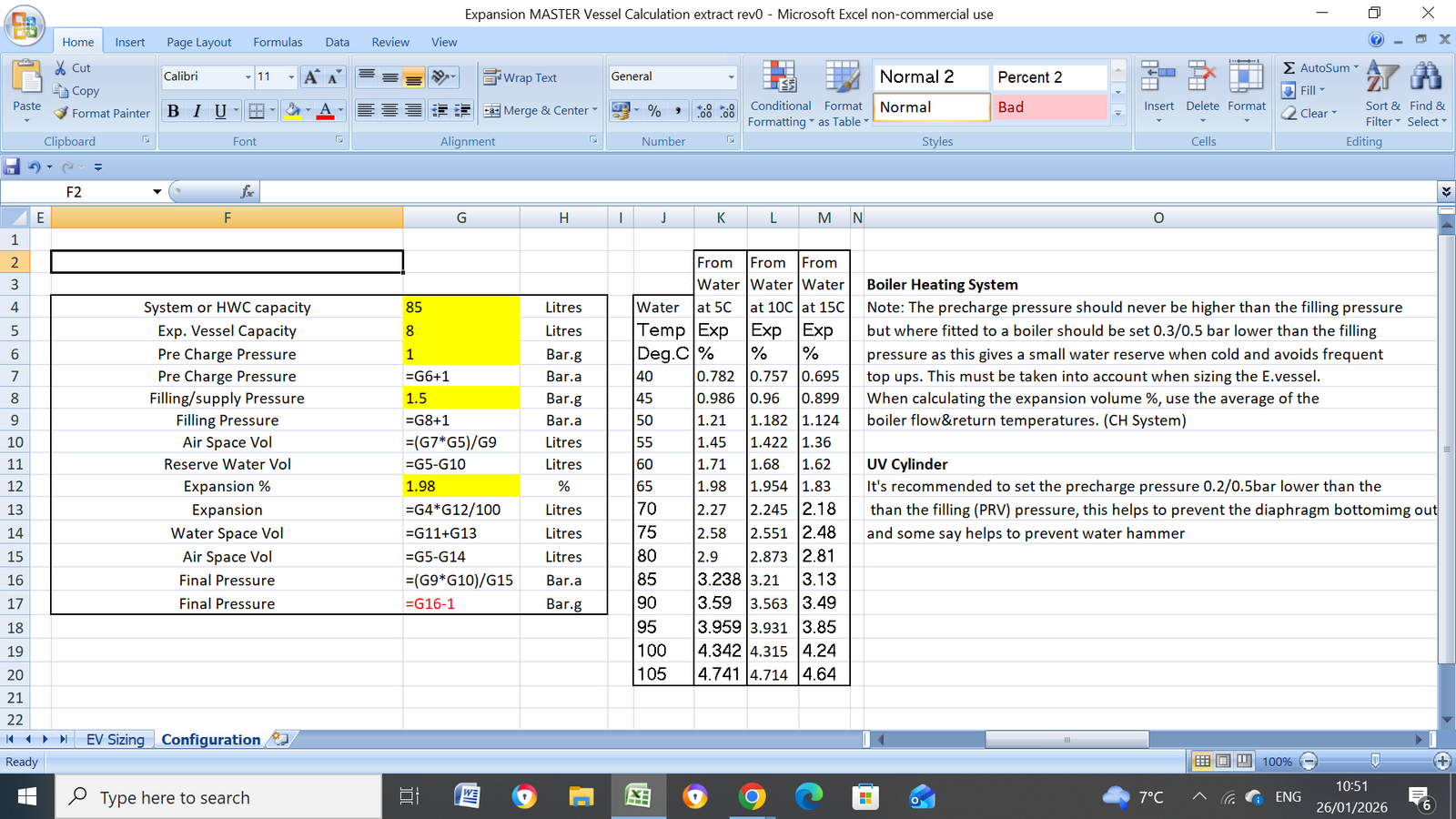Switch to the Formulas ribbon tab
The width and height of the screenshot is (1456, 819).
coord(278,42)
